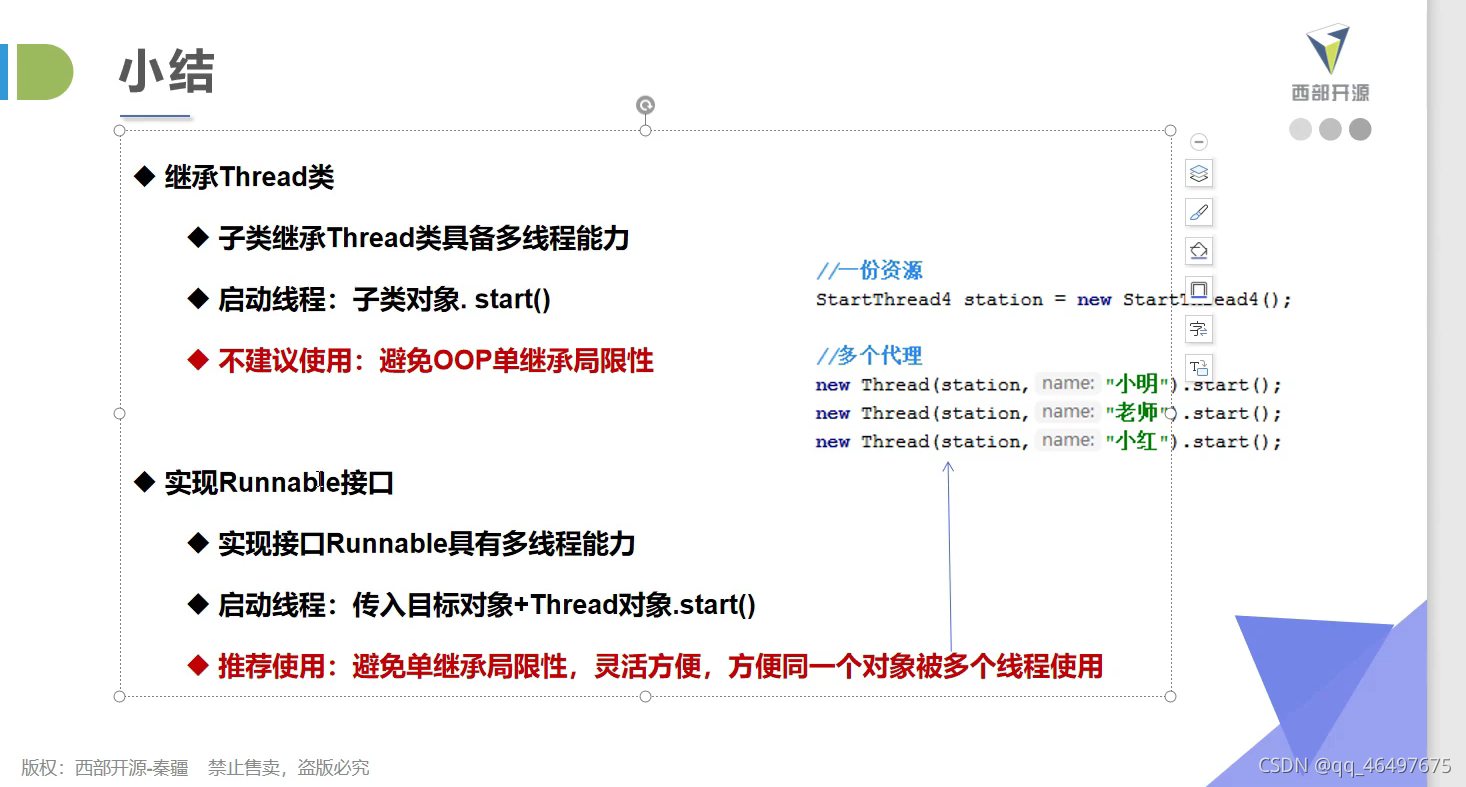Collapse the floating quick toolbar (minus icon)
1466x787 pixels.
(x=1199, y=142)
